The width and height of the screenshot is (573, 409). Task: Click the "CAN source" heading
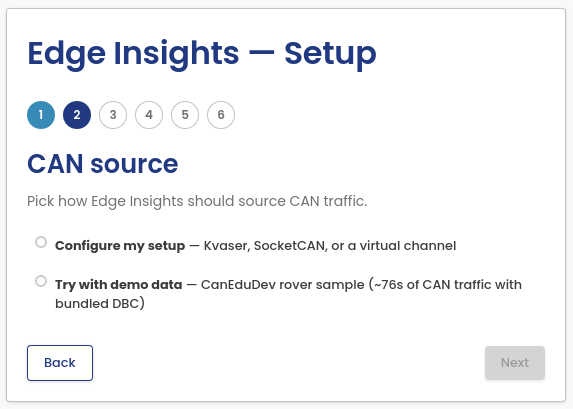click(x=103, y=163)
